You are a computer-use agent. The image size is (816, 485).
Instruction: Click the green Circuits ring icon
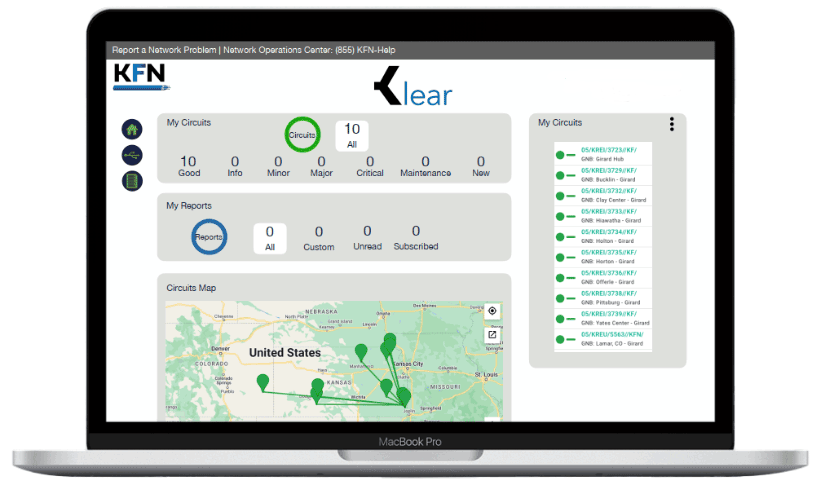click(x=301, y=134)
